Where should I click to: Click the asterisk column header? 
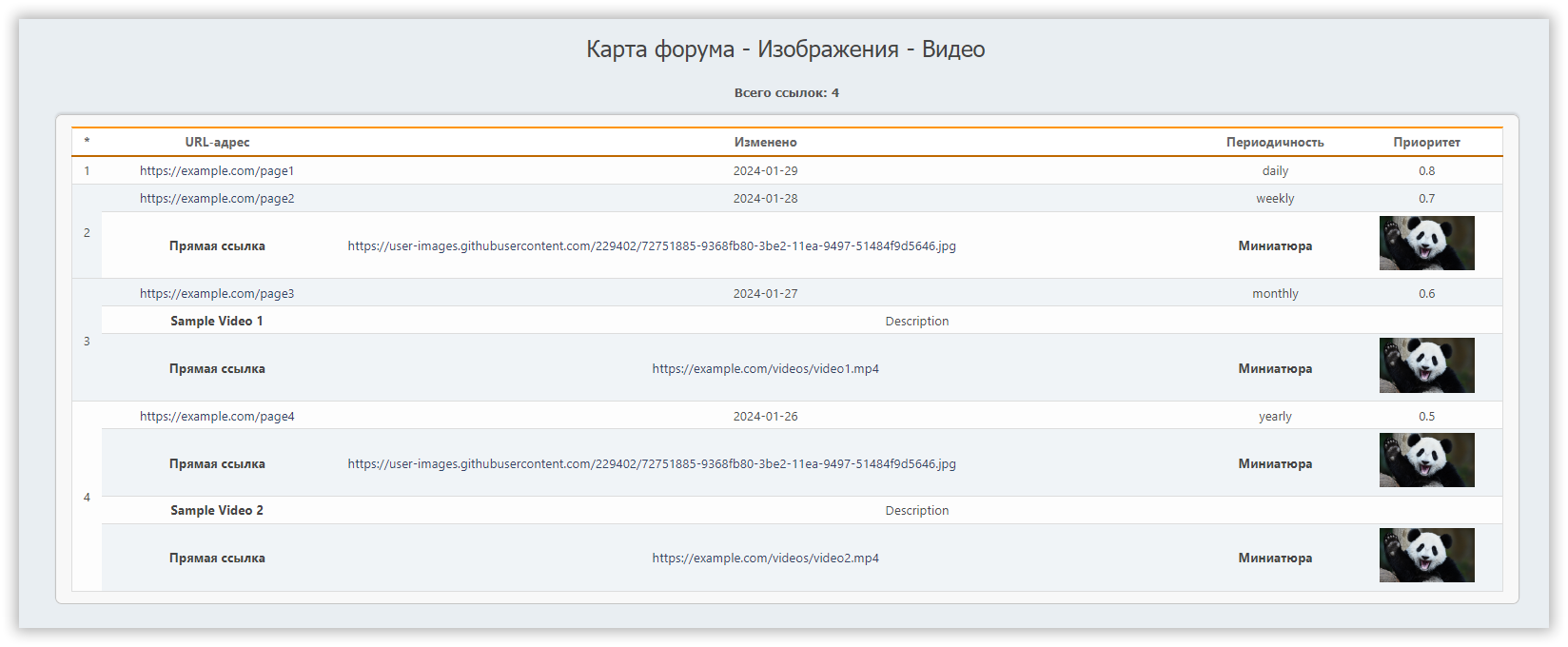point(87,143)
